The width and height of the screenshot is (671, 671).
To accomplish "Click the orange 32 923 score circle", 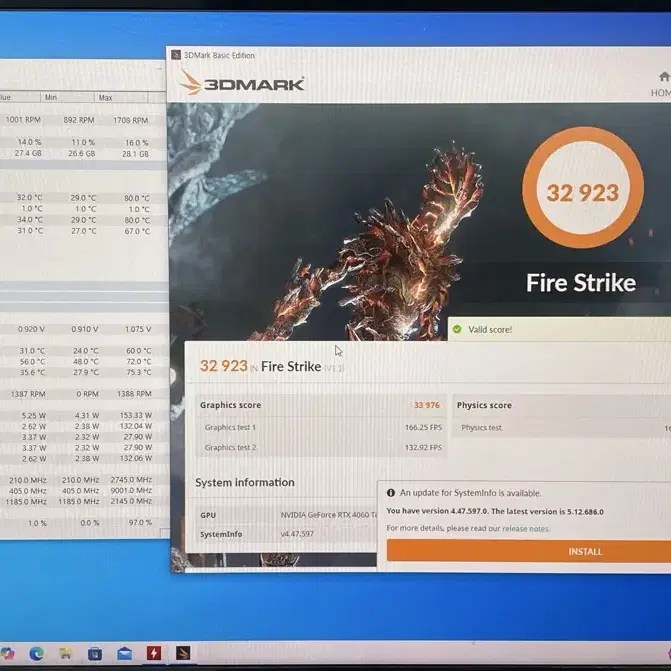I will pyautogui.click(x=583, y=187).
